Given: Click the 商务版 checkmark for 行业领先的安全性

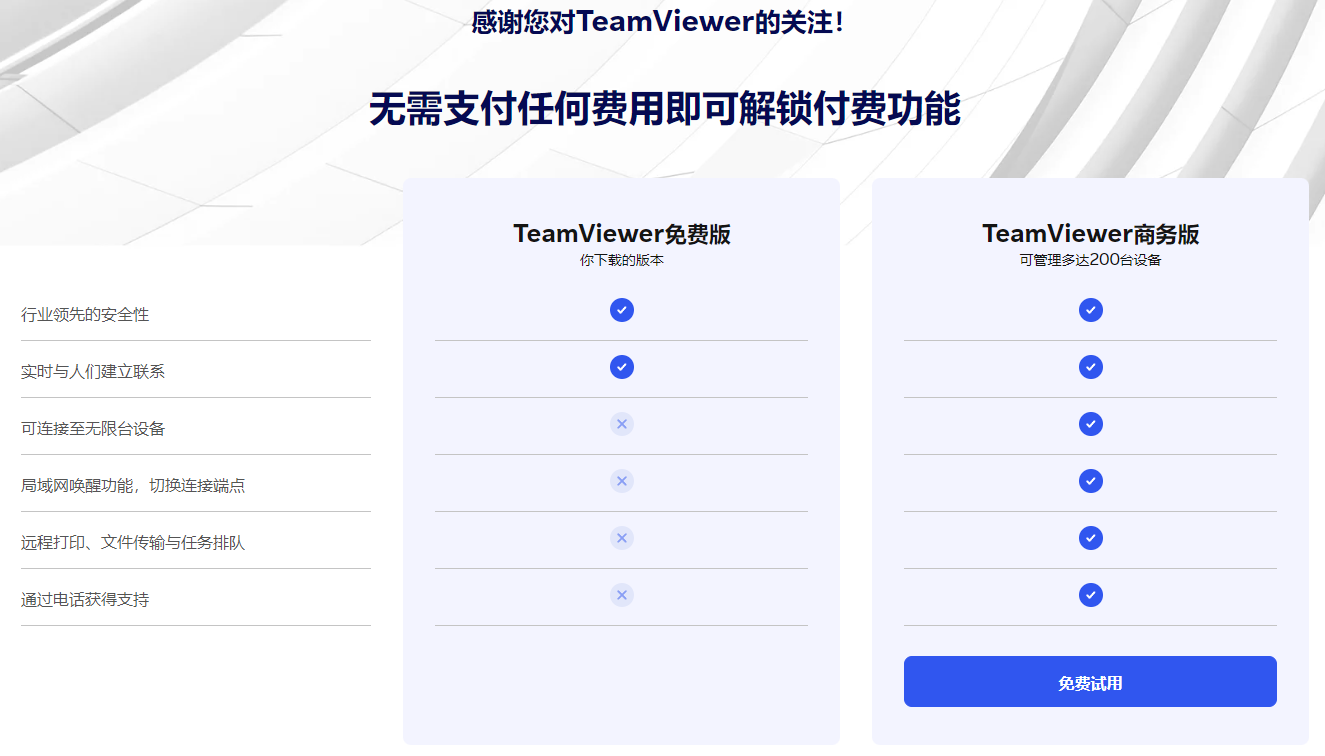Looking at the screenshot, I should tap(1090, 310).
